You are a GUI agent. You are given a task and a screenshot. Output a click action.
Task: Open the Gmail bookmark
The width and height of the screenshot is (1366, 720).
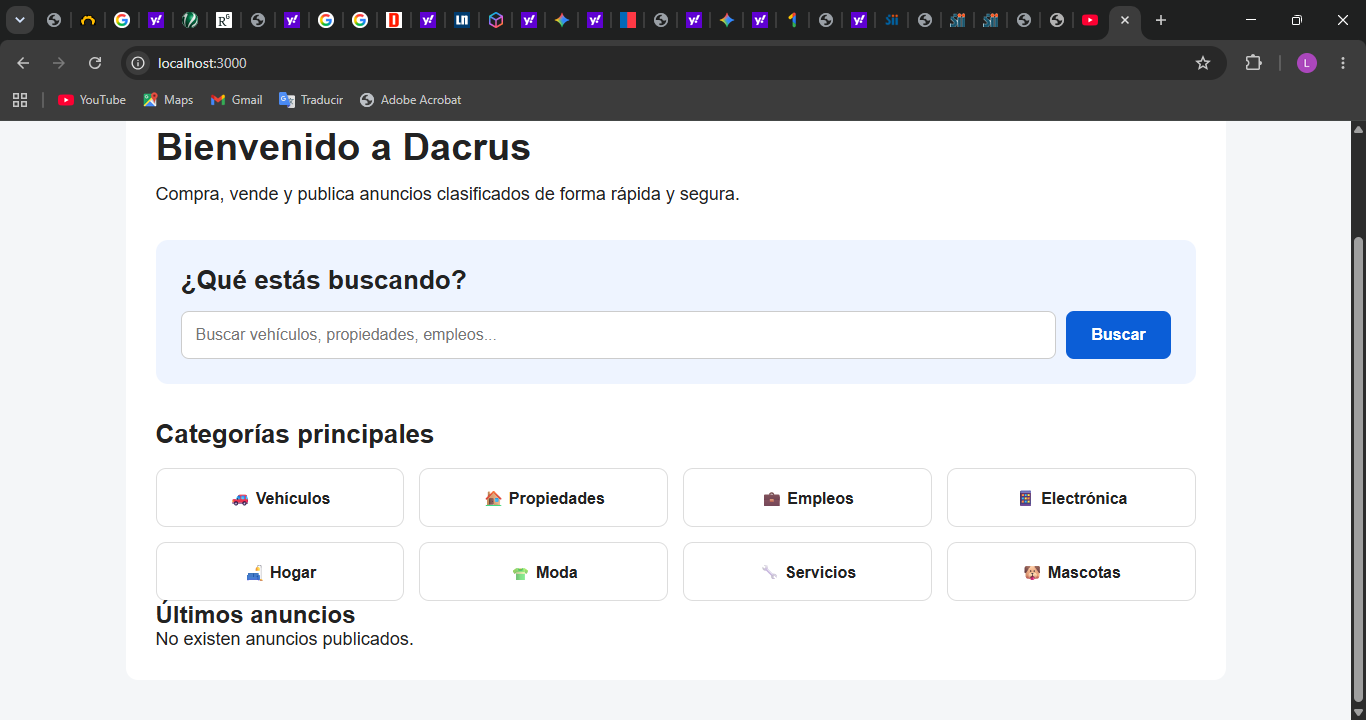pos(237,100)
